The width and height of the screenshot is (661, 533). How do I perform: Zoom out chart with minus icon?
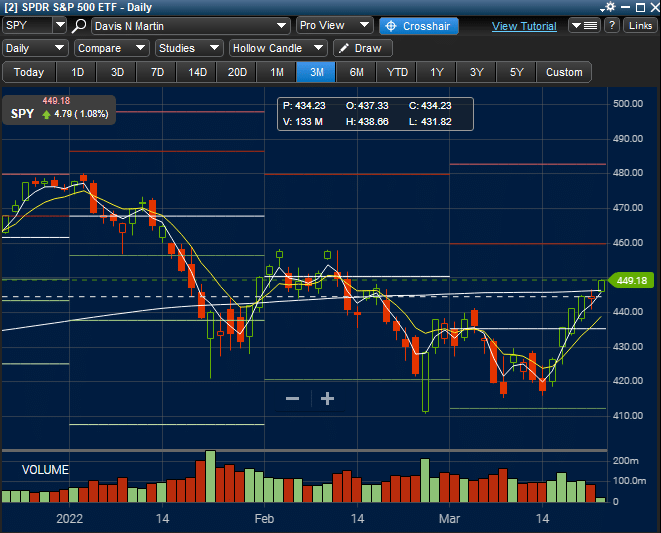click(293, 398)
